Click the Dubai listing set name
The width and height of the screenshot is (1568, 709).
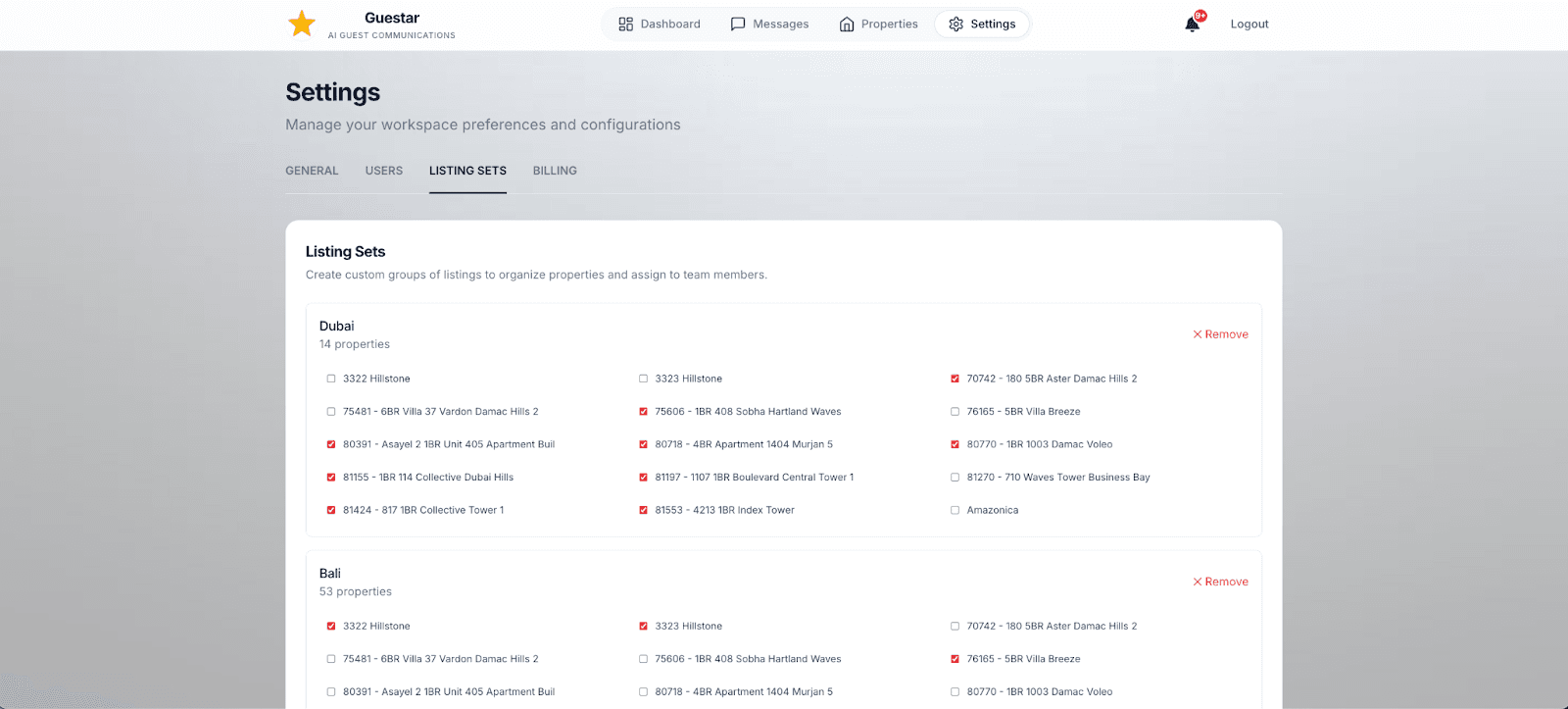(336, 326)
